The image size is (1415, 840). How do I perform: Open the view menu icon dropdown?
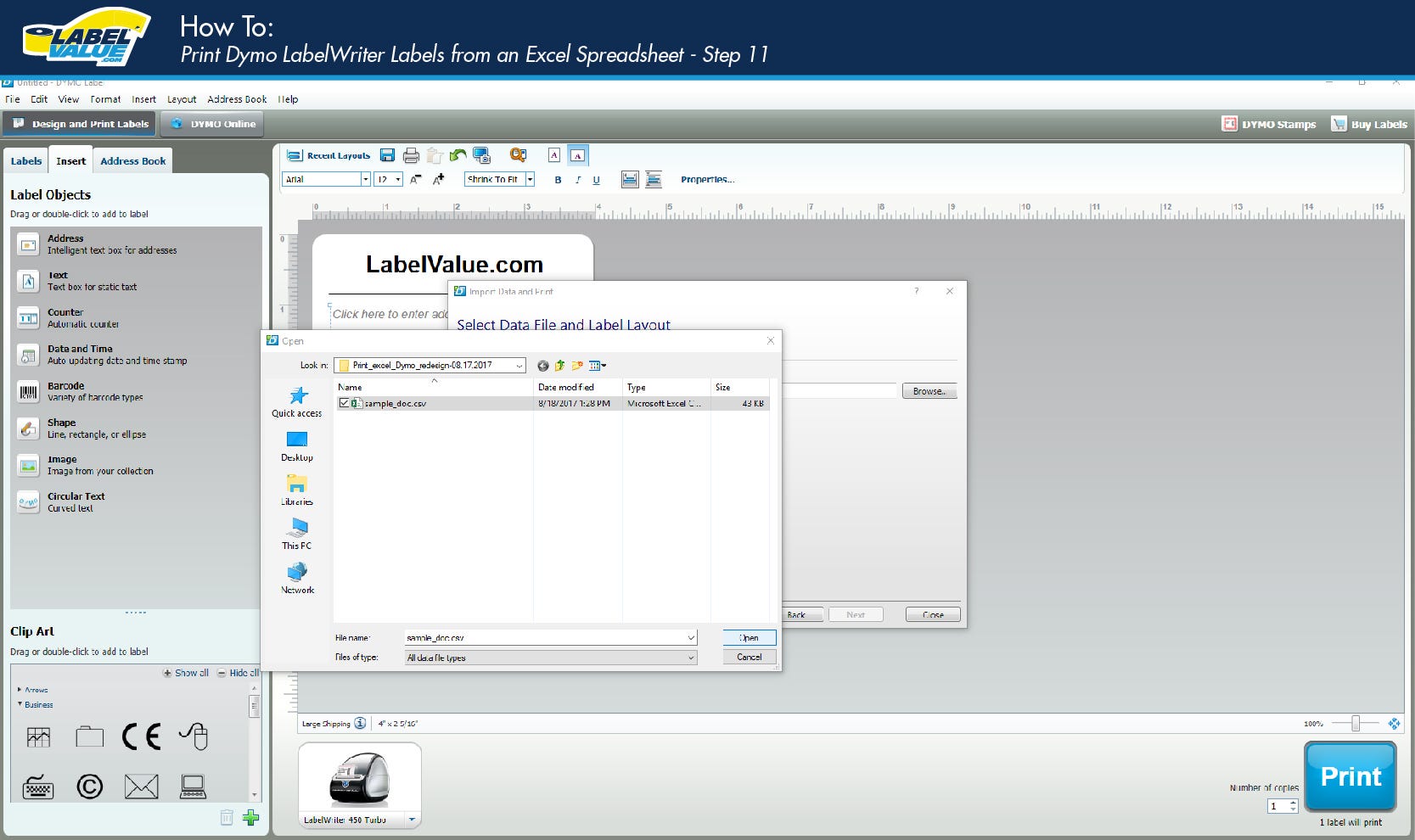[x=598, y=366]
